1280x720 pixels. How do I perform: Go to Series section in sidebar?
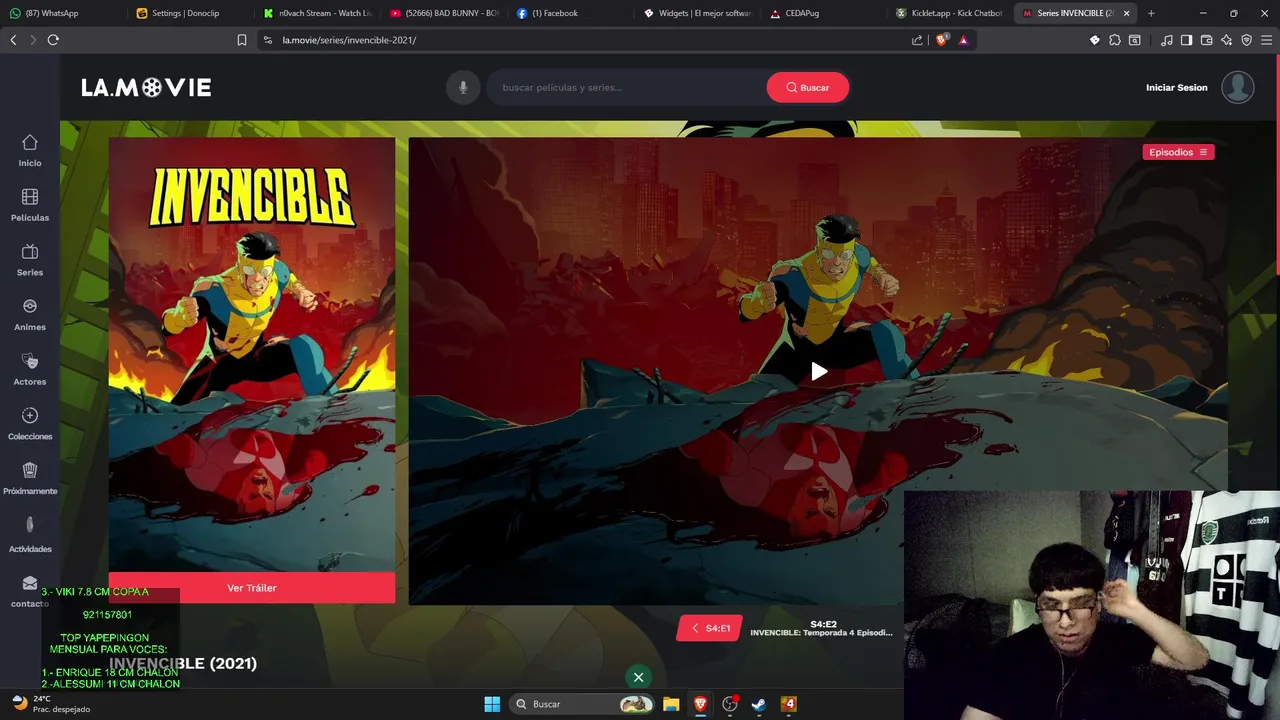[x=30, y=260]
